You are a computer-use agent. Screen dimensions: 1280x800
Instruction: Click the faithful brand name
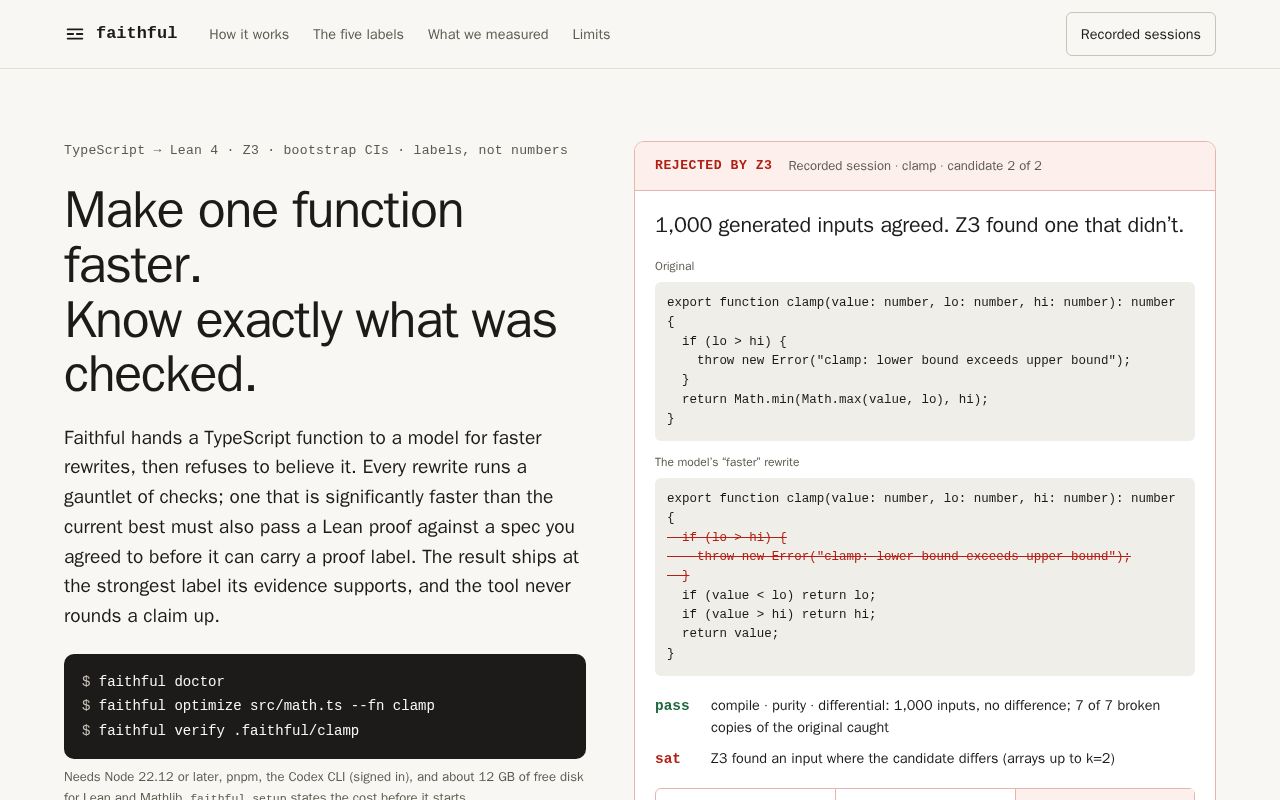[137, 33]
